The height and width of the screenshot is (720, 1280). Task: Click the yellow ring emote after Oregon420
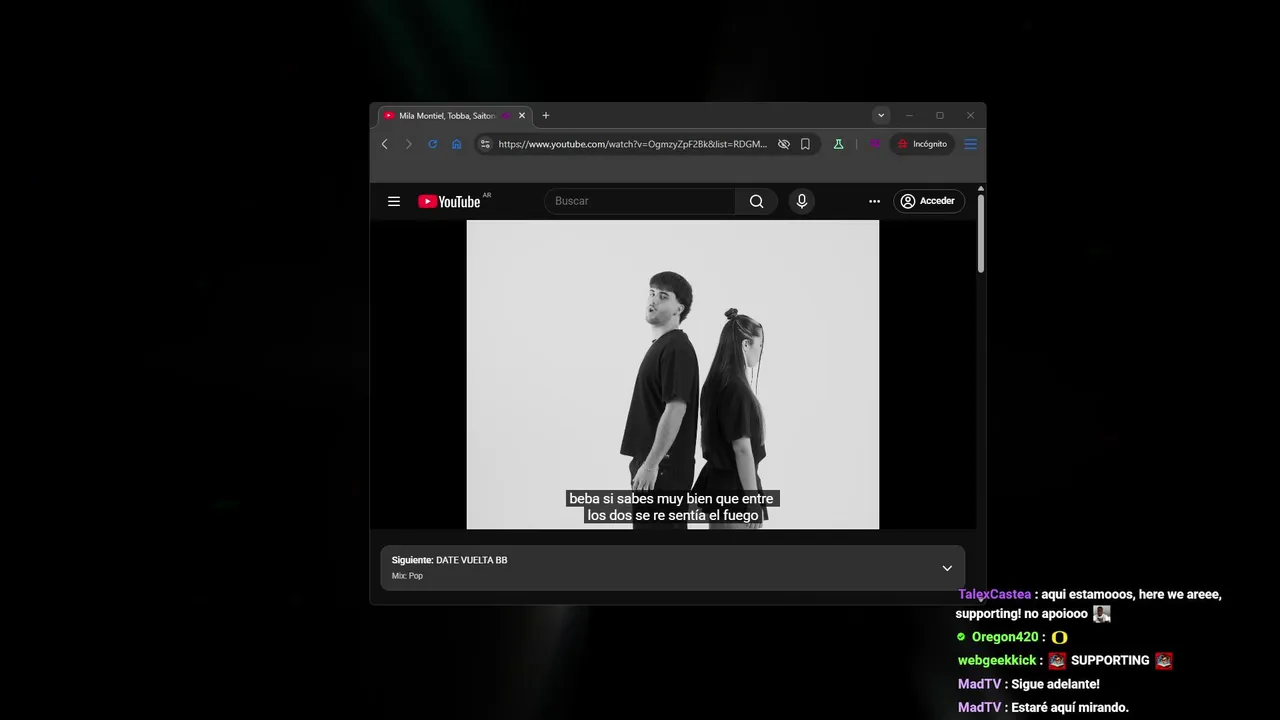click(x=1060, y=637)
